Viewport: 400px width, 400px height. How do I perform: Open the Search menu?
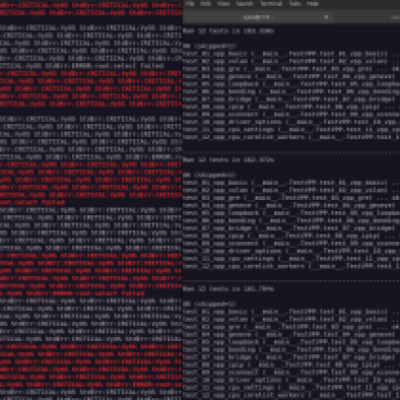pos(245,4)
